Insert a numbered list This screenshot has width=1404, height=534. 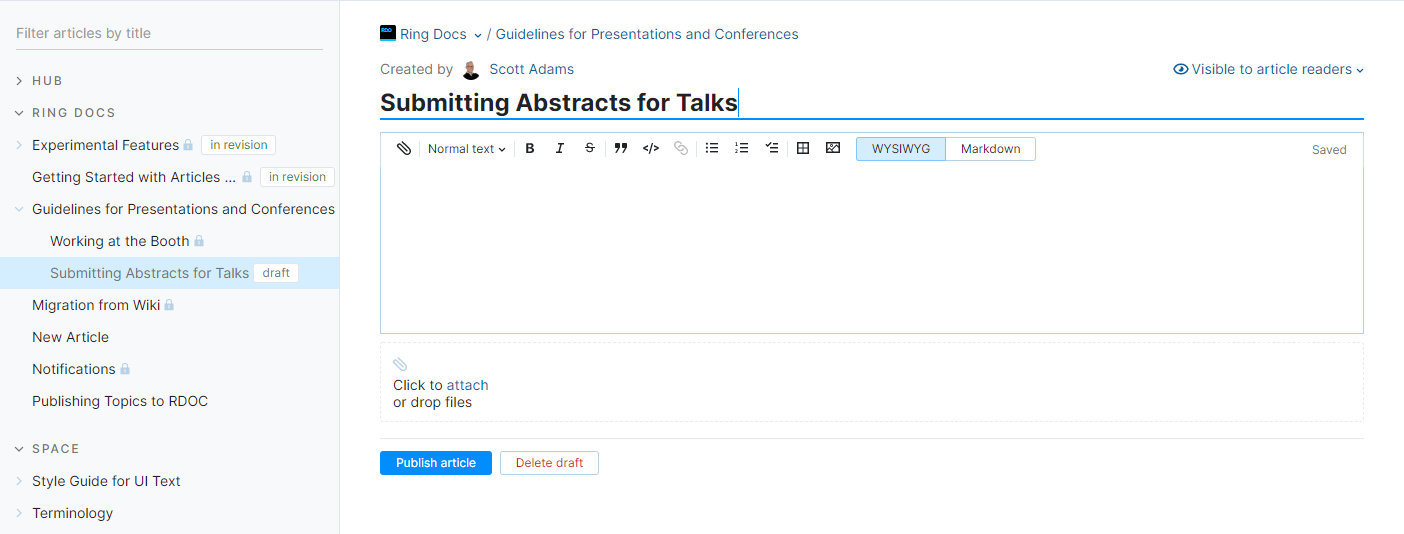coord(742,149)
